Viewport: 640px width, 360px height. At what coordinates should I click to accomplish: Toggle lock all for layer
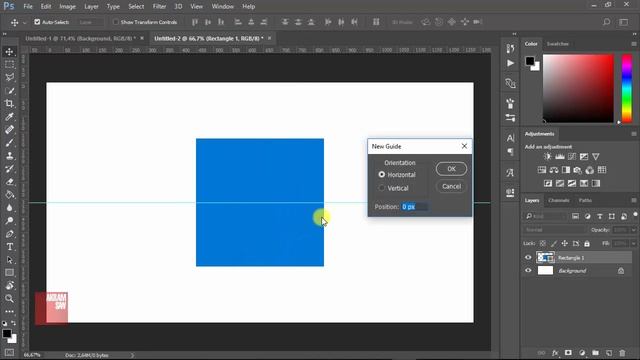pos(587,244)
